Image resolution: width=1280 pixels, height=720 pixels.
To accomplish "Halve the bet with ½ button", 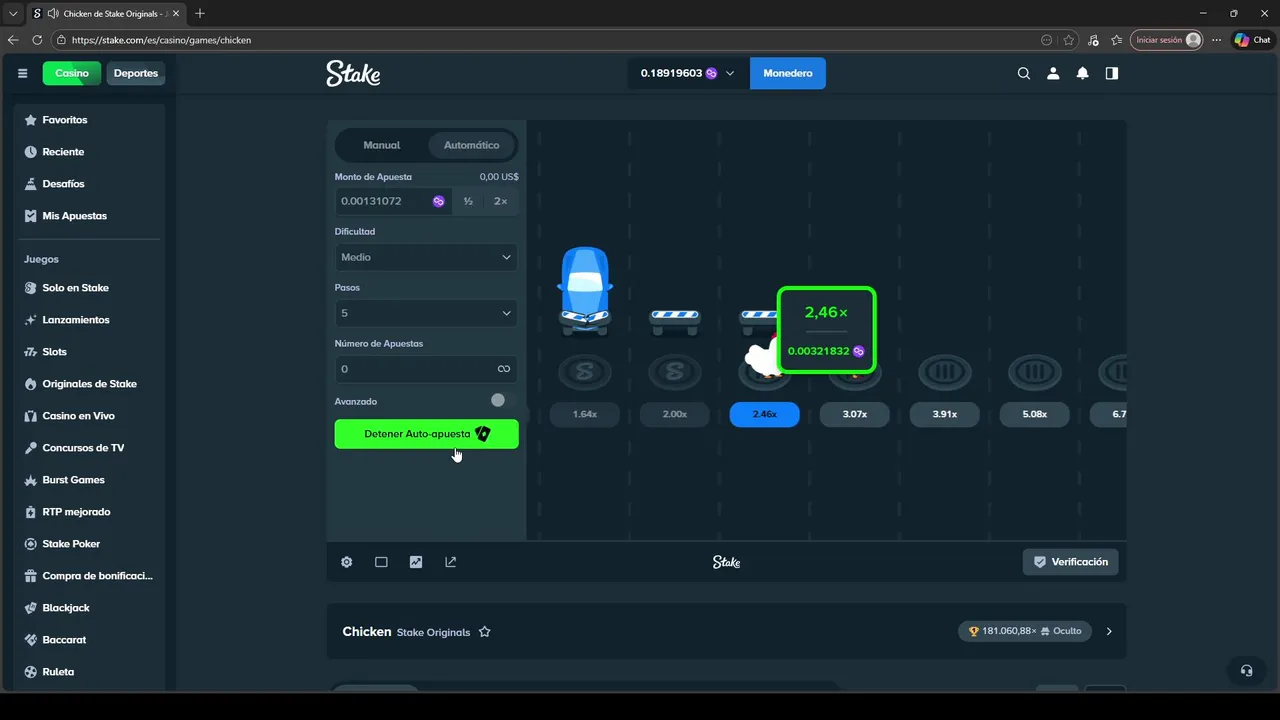I will pyautogui.click(x=468, y=201).
